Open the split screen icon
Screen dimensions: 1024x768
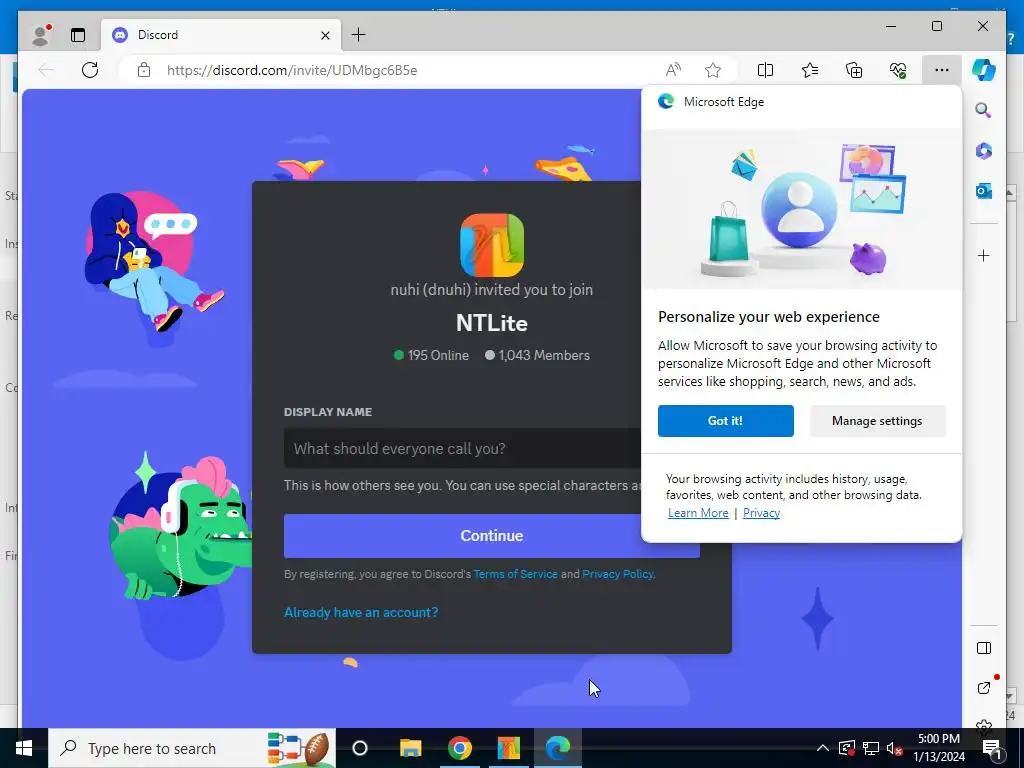tap(765, 70)
